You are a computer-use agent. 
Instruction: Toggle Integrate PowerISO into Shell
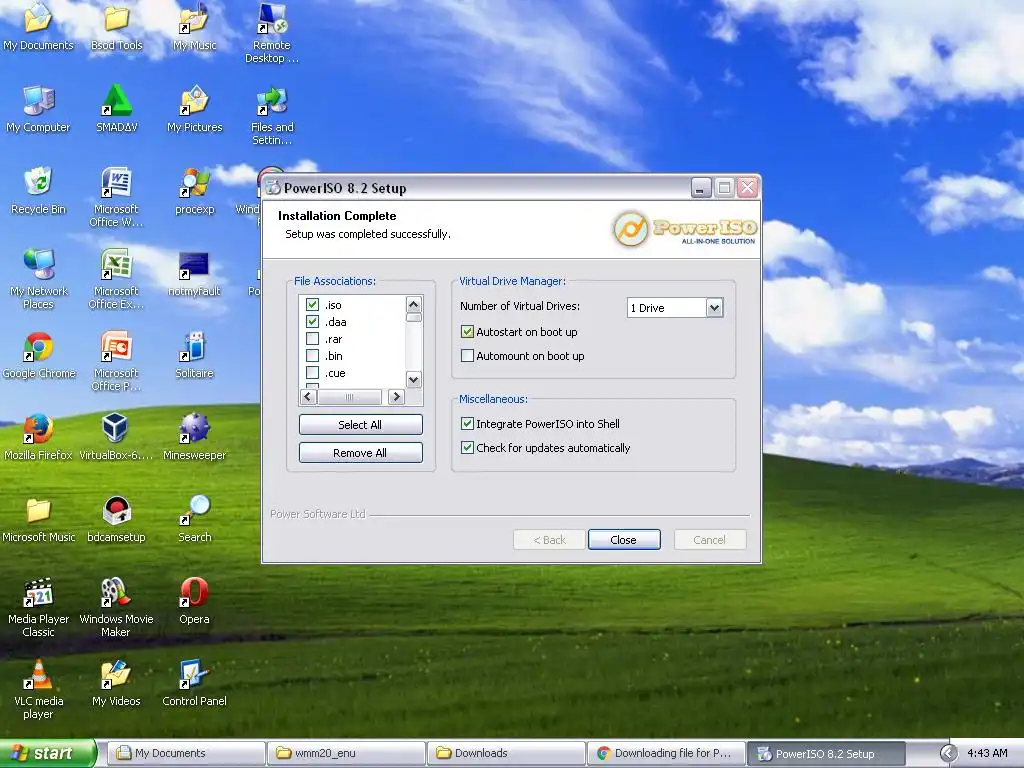click(467, 424)
